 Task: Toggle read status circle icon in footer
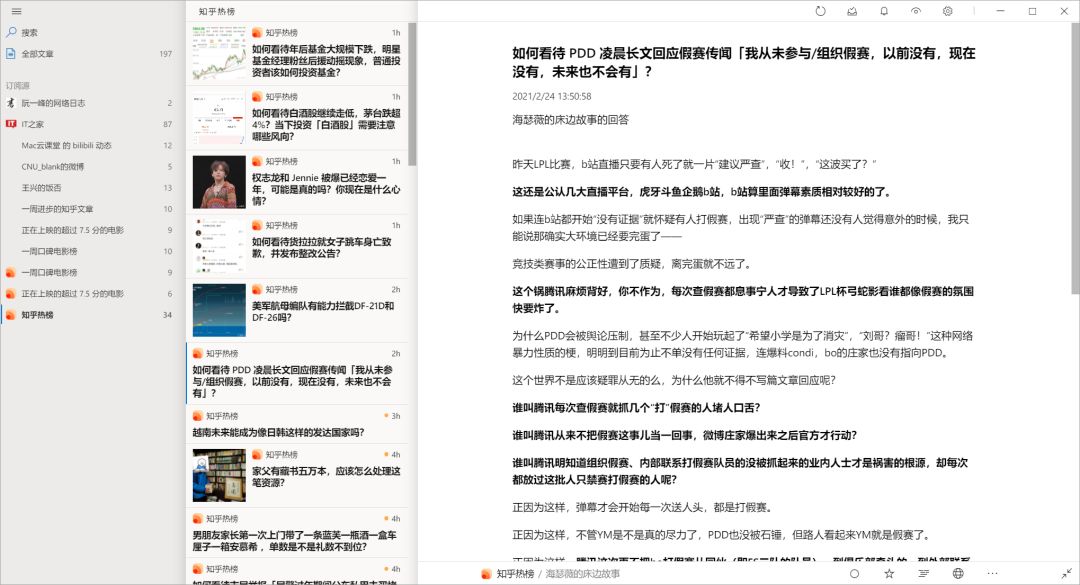[x=854, y=573]
